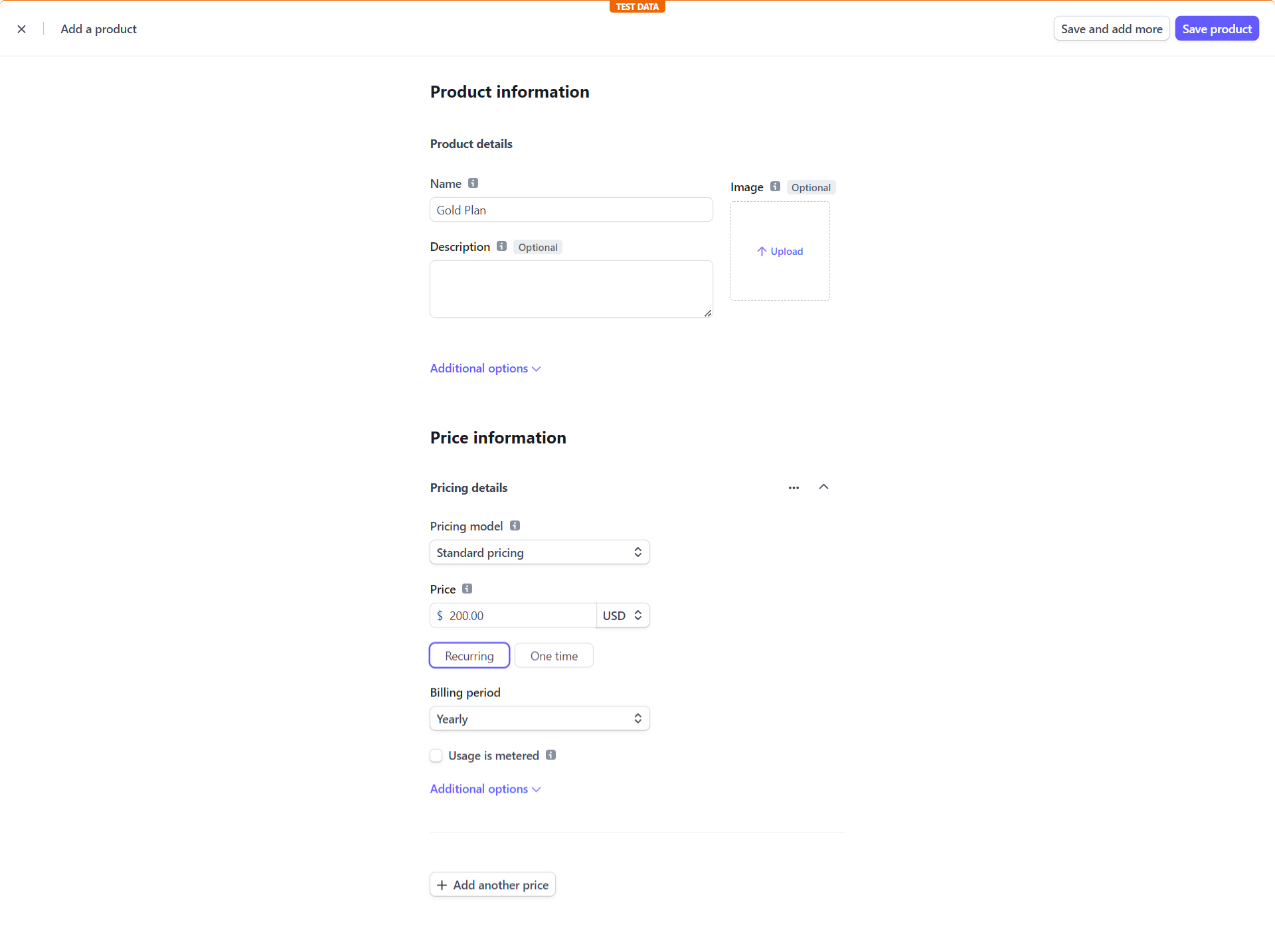
Task: Open the three-dot menu in Pricing details
Action: [x=794, y=488]
